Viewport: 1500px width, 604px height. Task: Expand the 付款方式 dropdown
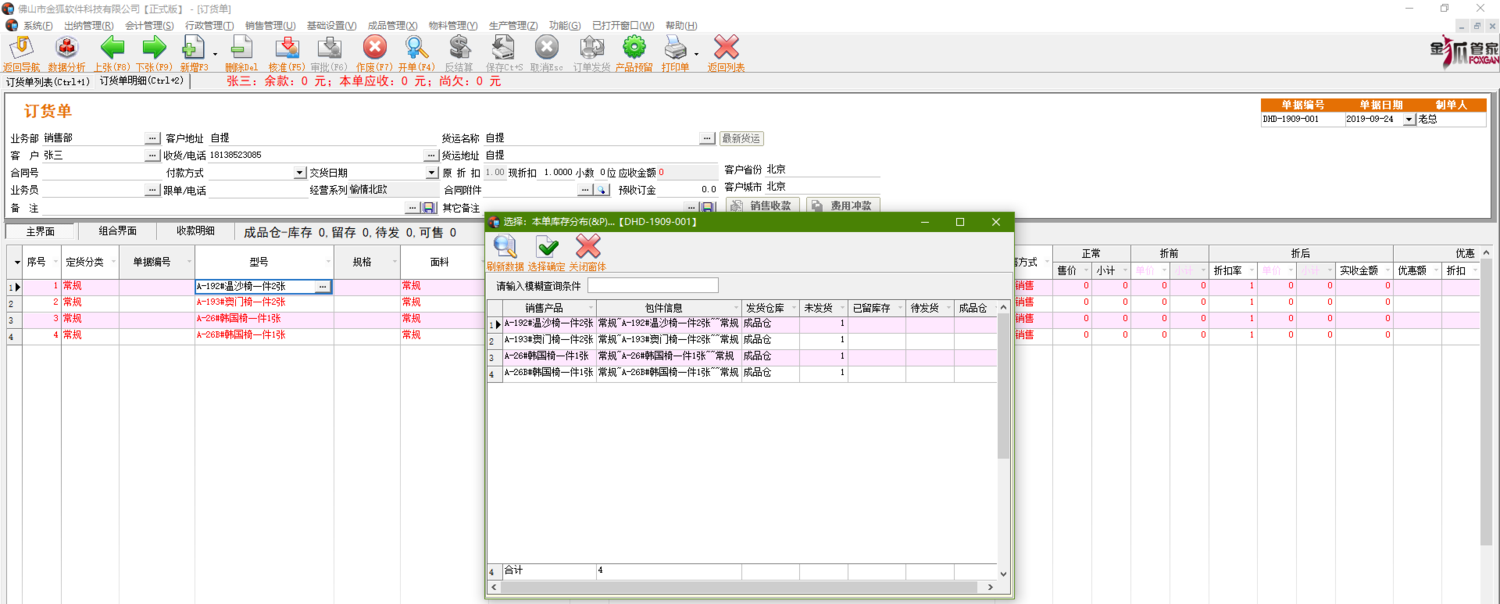[299, 173]
